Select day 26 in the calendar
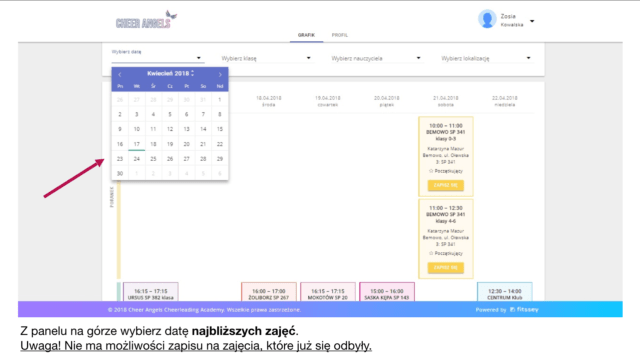Image resolution: width=640 pixels, height=361 pixels. click(170, 159)
